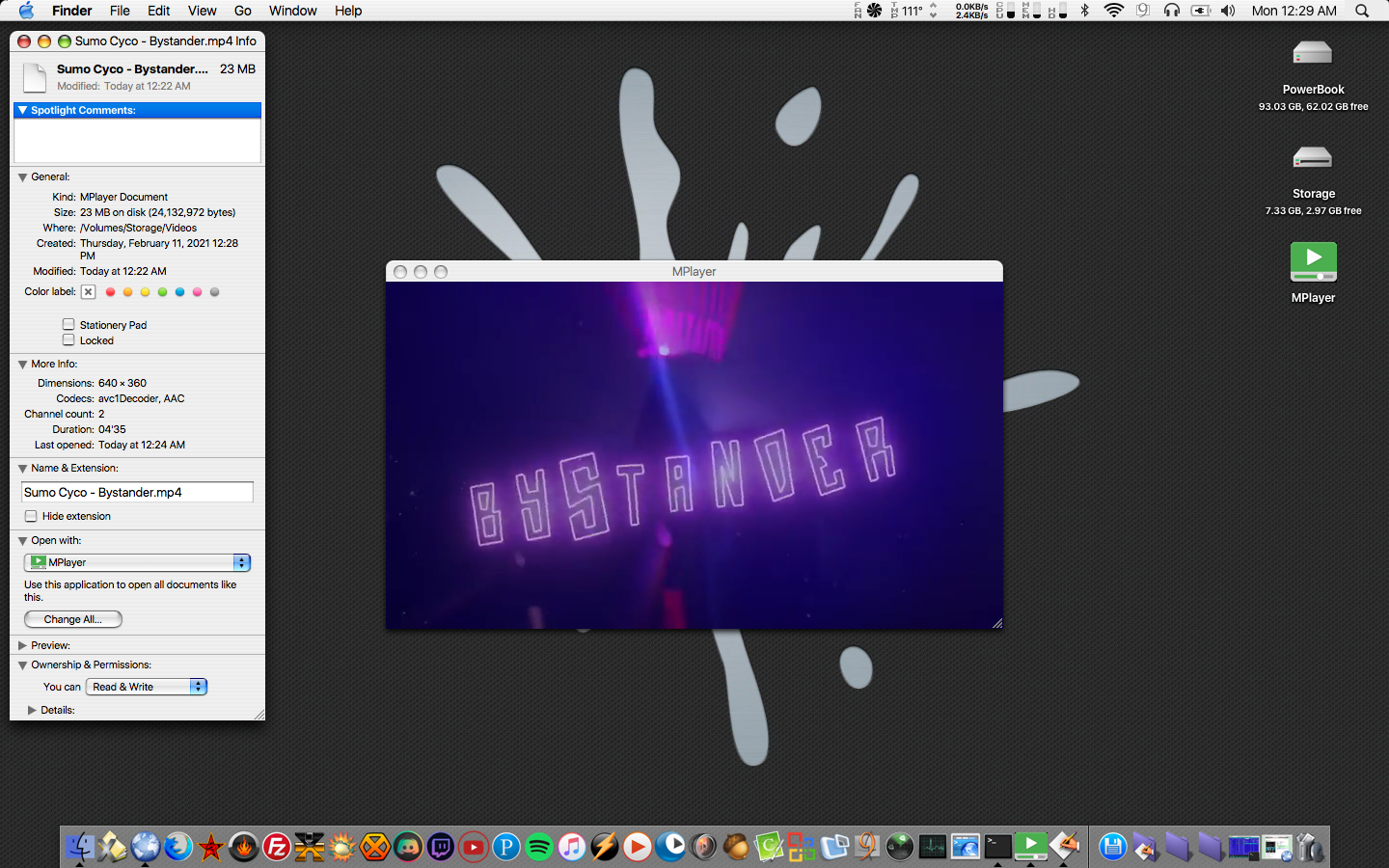1389x868 pixels.
Task: Open the PowerBook drive icon
Action: (1313, 53)
